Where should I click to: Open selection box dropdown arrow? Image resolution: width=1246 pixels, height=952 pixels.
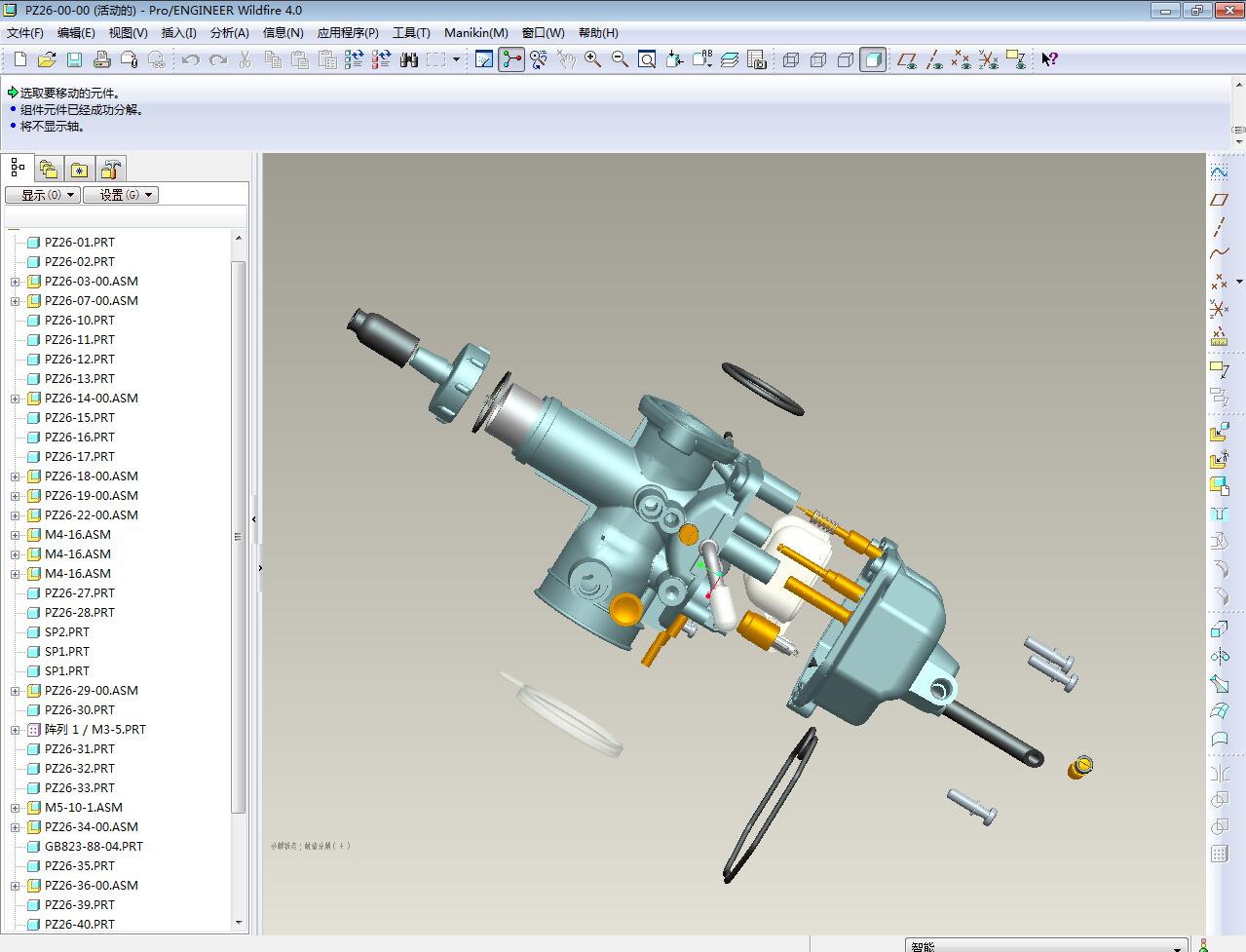[456, 59]
